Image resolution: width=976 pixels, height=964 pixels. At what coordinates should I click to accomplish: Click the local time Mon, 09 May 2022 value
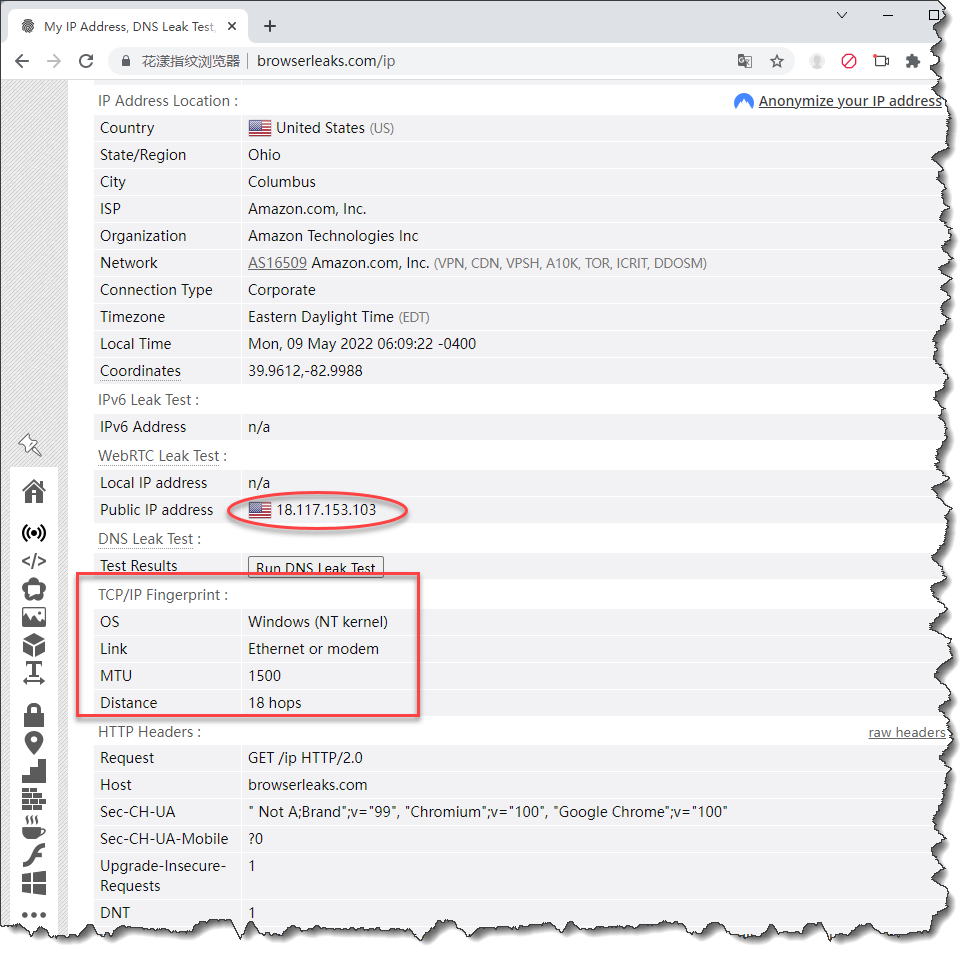[x=362, y=344]
